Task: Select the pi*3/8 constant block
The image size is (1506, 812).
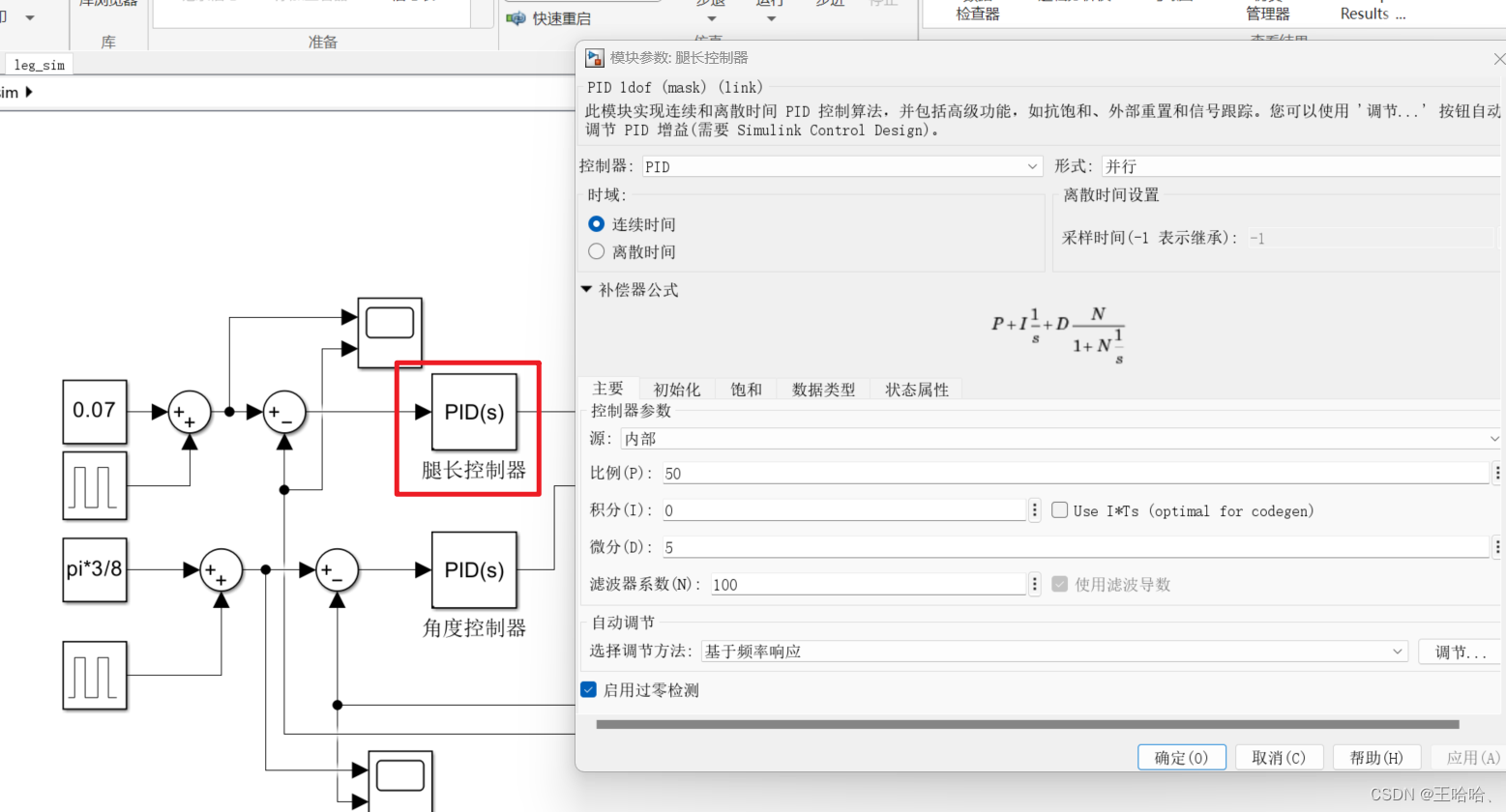Action: (95, 569)
